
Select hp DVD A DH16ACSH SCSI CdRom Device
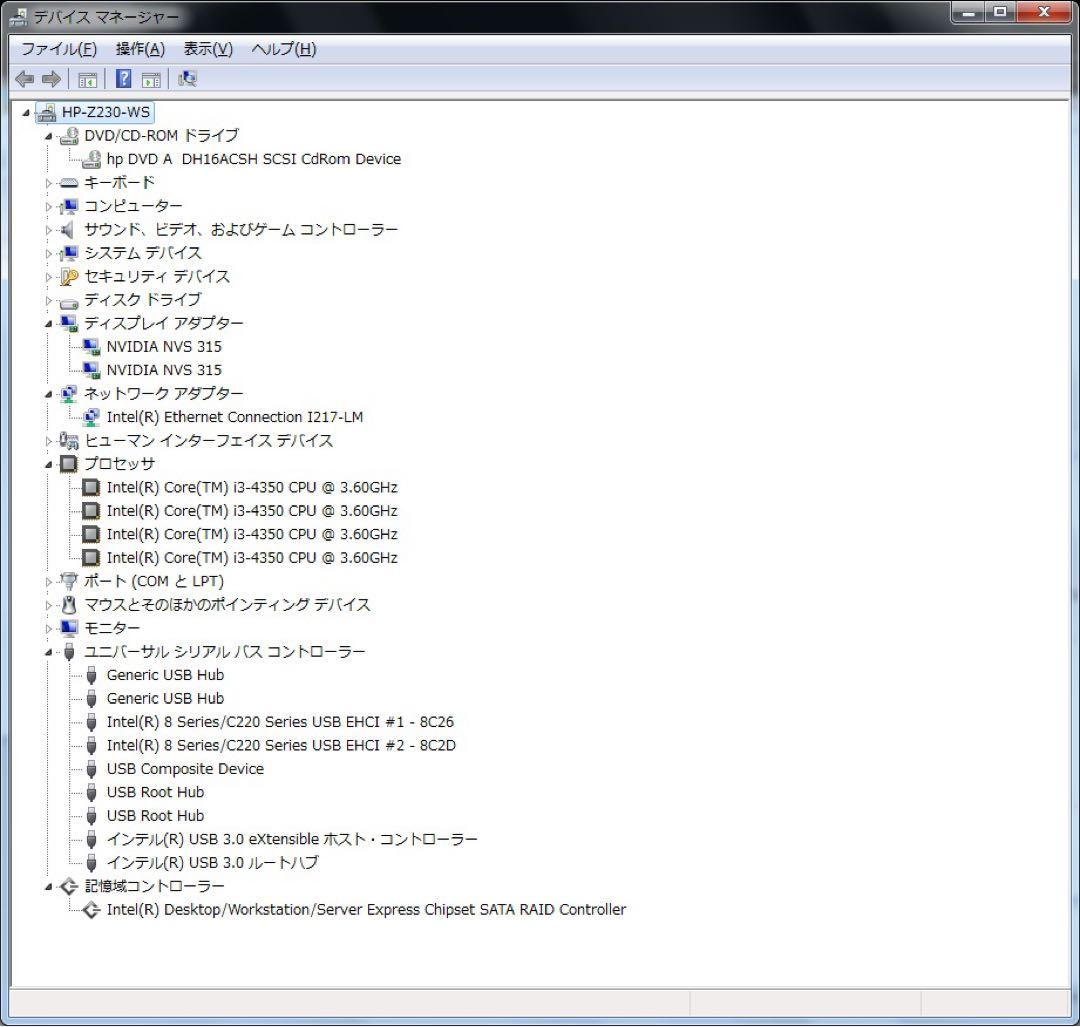coord(253,159)
